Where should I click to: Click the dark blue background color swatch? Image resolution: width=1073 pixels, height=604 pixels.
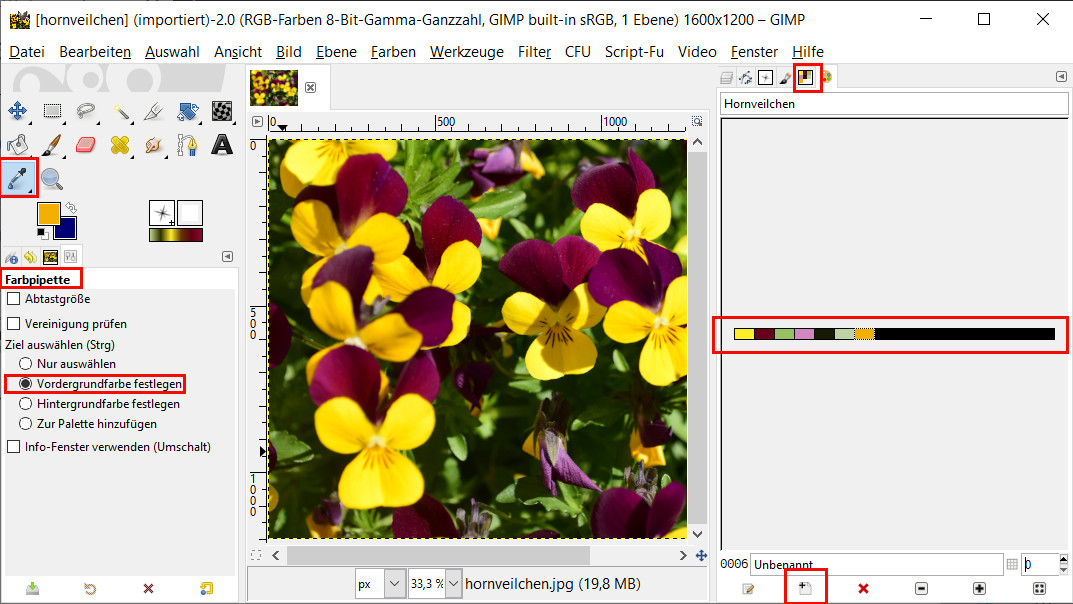click(x=67, y=230)
